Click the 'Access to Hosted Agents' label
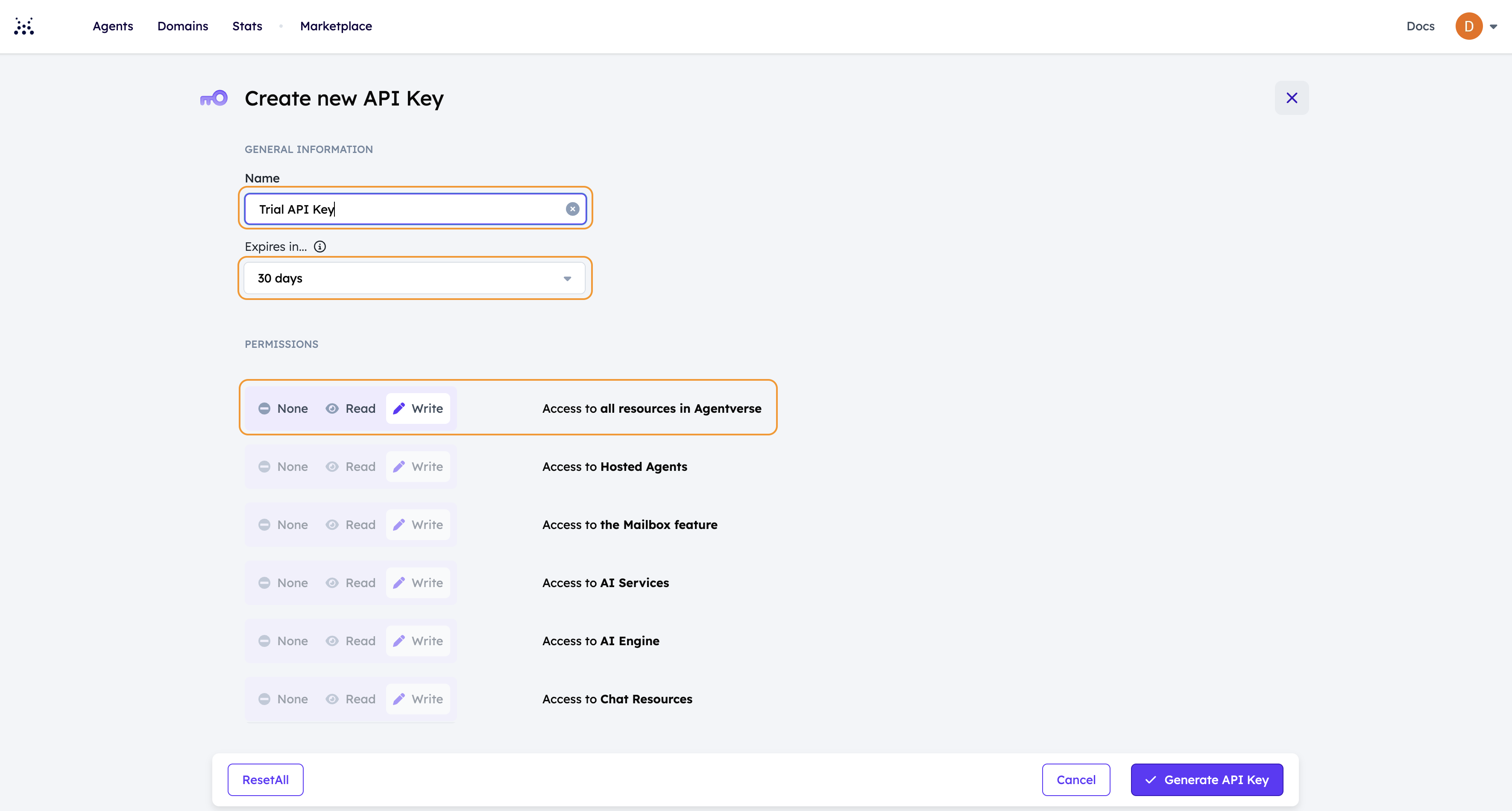The image size is (1512, 811). tap(615, 467)
